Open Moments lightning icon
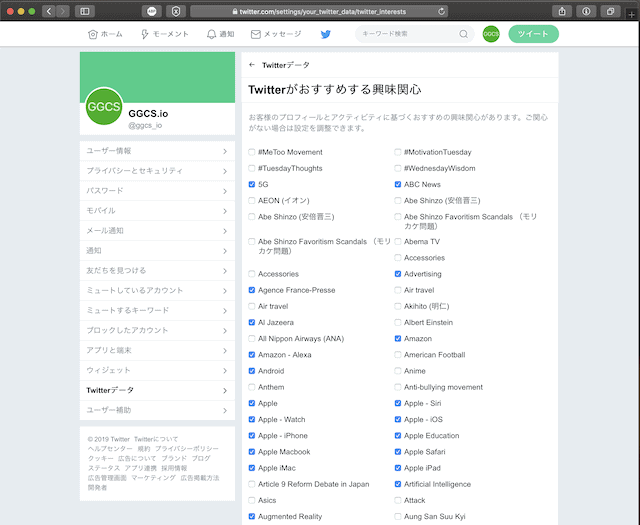Viewport: 640px width, 525px height. 144,34
